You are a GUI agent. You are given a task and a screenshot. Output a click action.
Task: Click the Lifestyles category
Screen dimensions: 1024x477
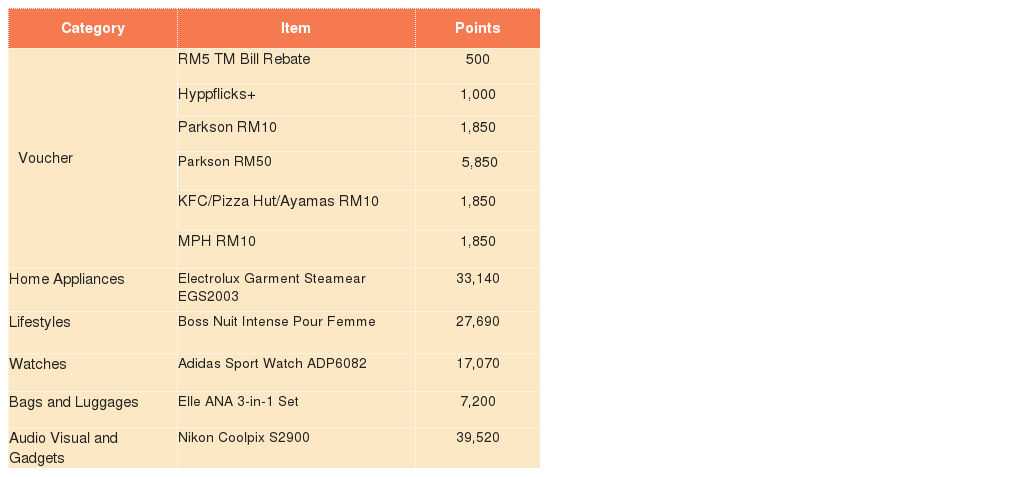[x=40, y=323]
